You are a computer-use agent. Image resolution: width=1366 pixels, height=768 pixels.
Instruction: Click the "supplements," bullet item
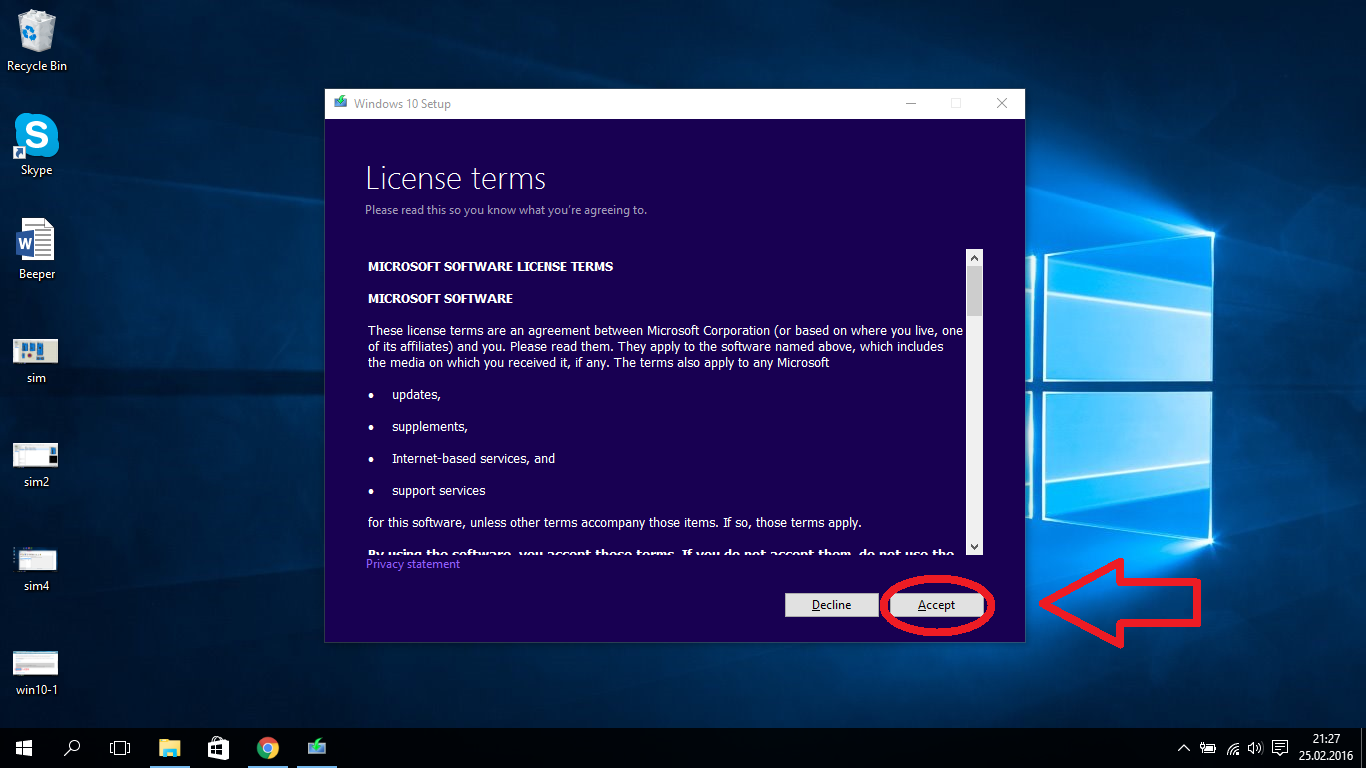pyautogui.click(x=430, y=427)
